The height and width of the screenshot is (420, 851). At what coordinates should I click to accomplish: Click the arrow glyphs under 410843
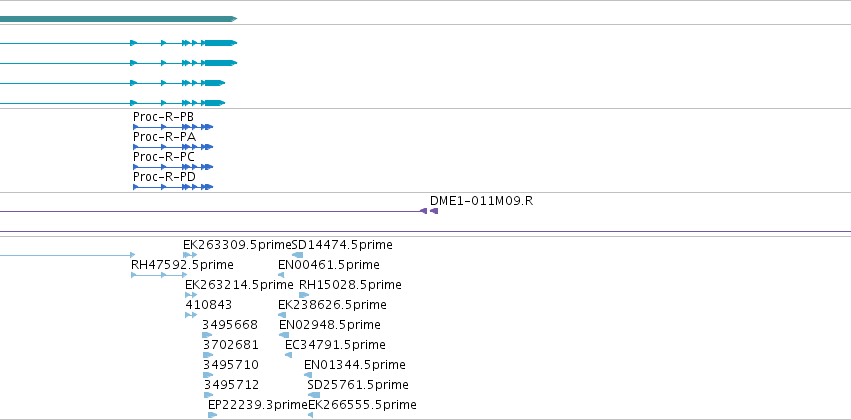(191, 315)
